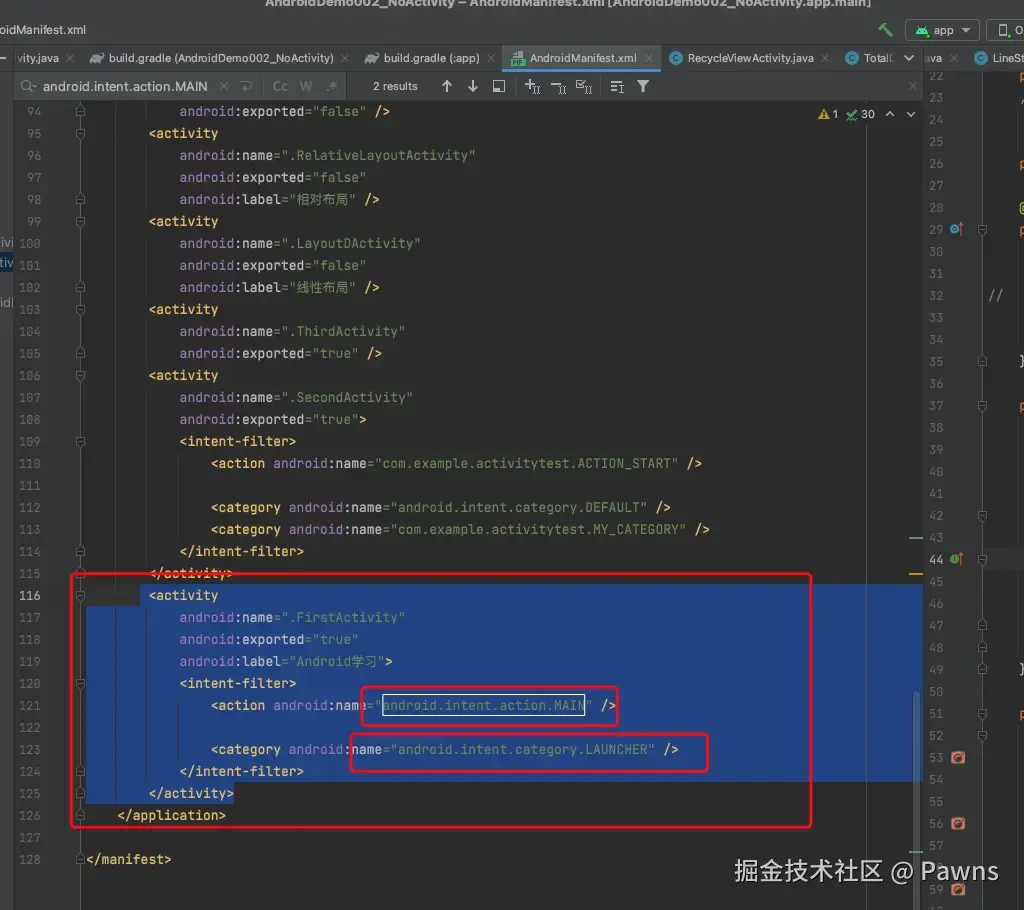Screen dimensions: 1024x910
Task: Close the RecycleViewActivity.java tab
Action: point(825,58)
